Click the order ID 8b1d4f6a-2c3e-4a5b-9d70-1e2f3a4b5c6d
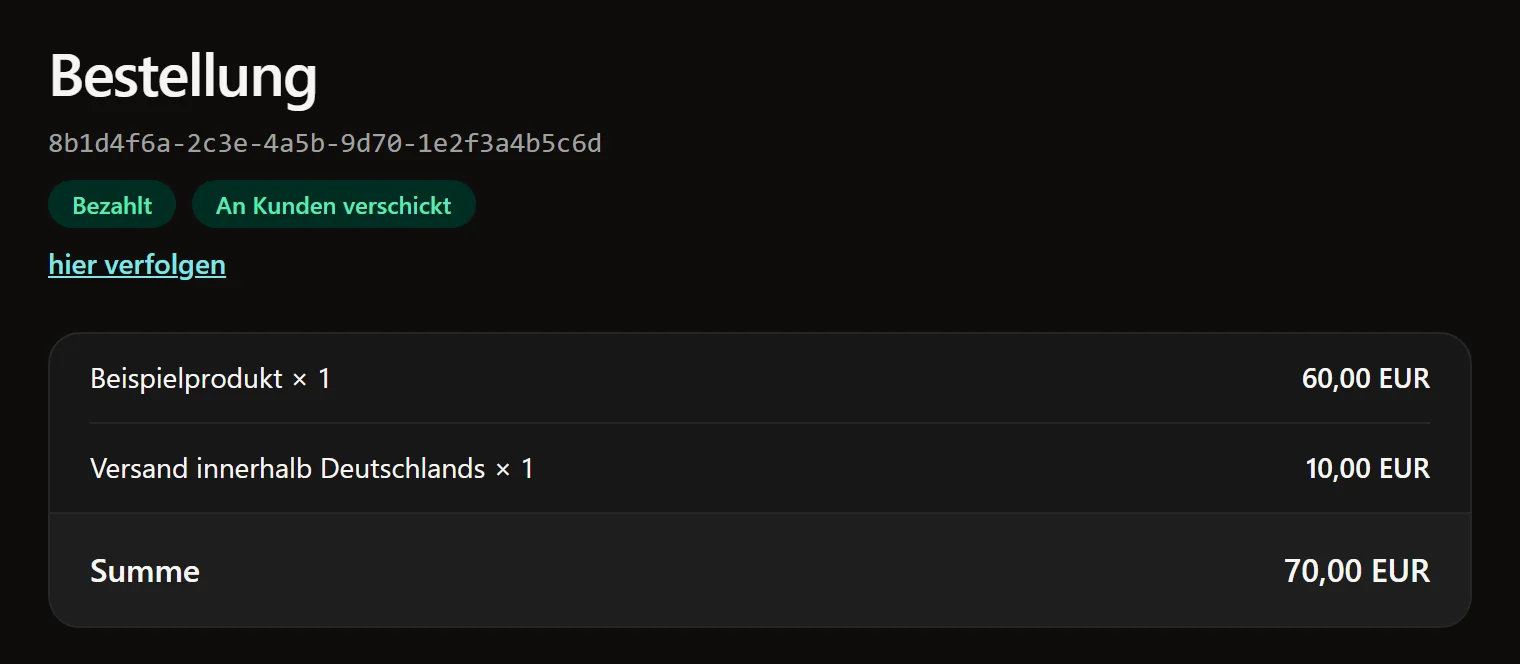 tap(325, 143)
